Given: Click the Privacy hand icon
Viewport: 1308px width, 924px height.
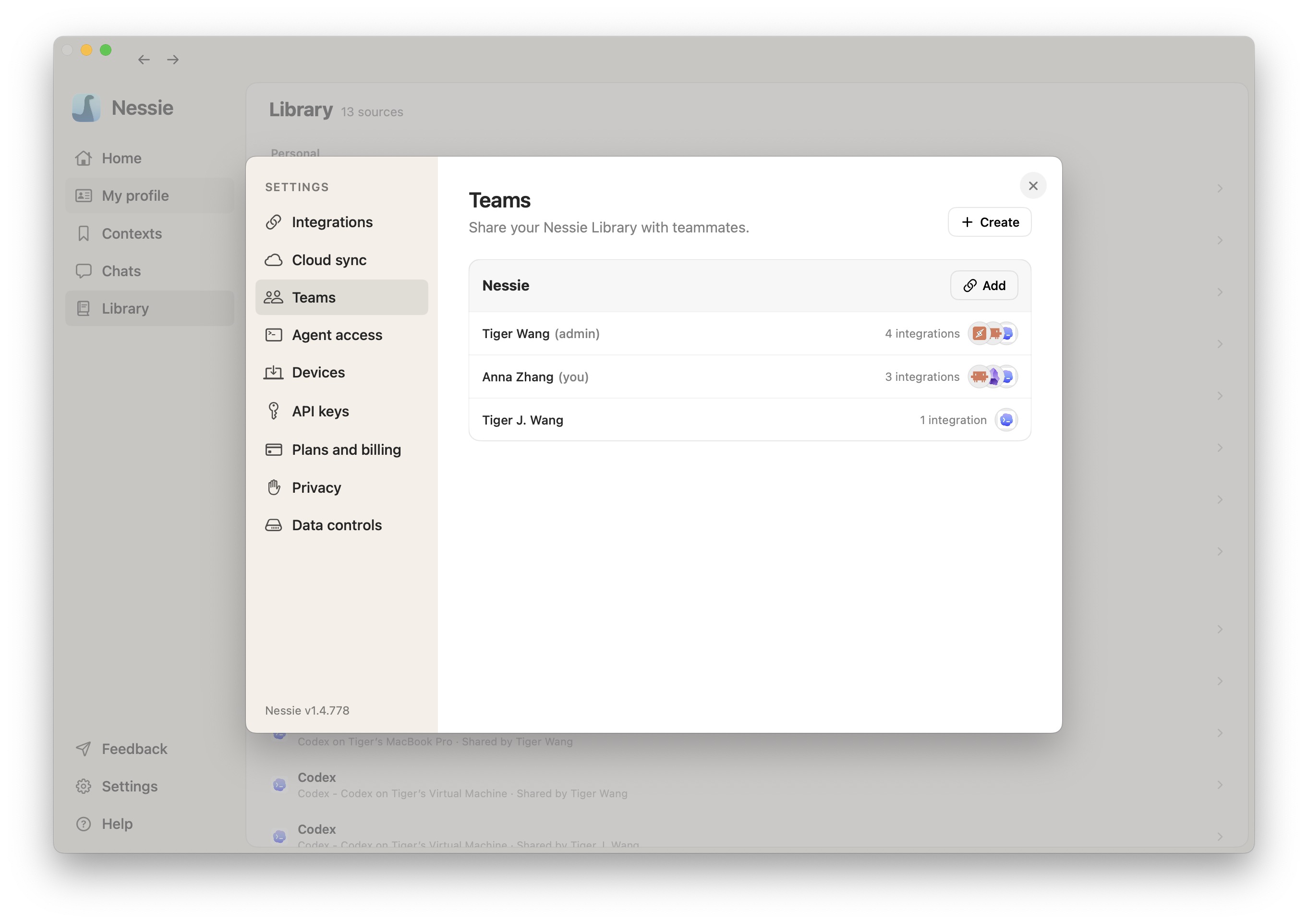Looking at the screenshot, I should [273, 487].
